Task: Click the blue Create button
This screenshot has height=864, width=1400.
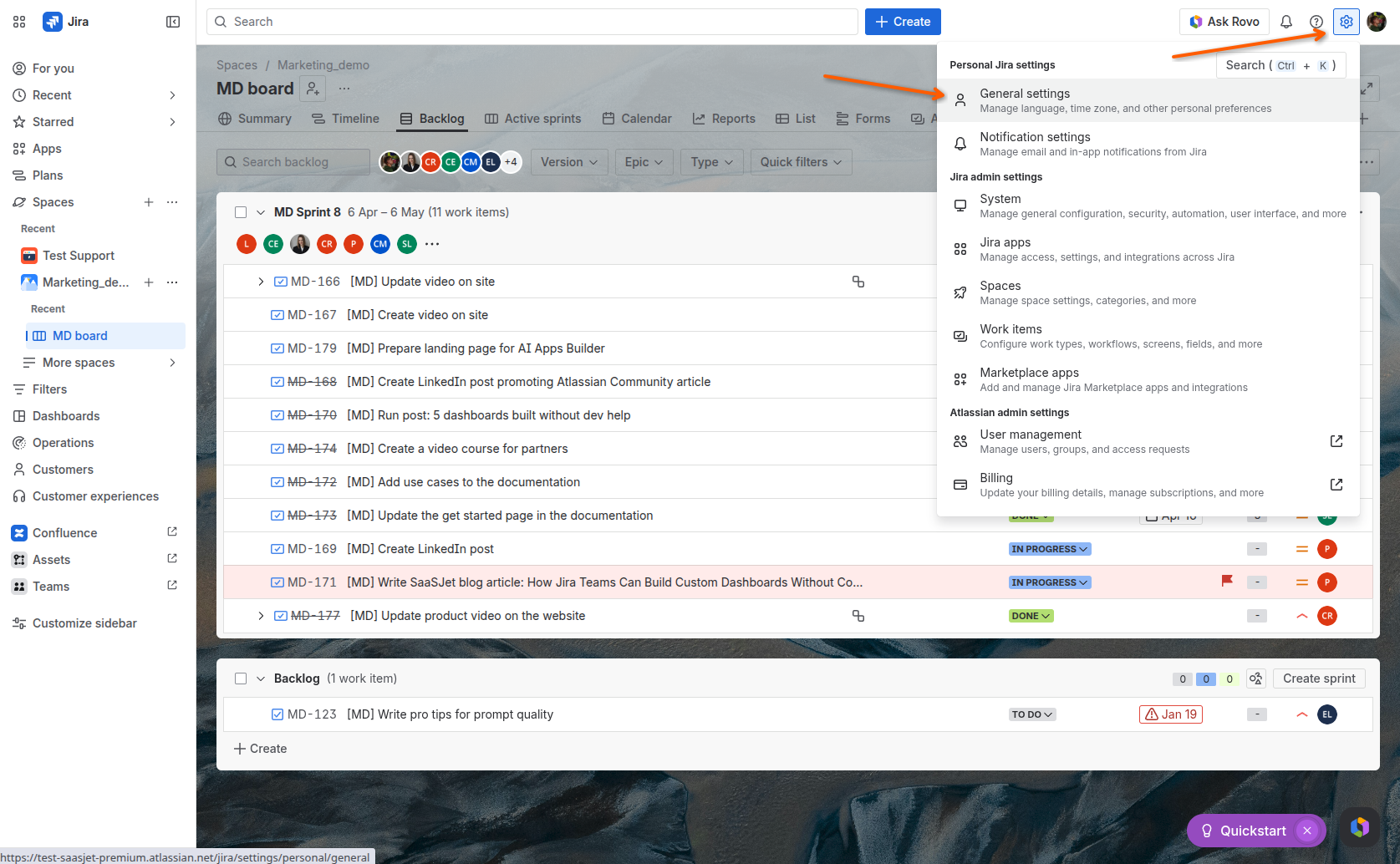Action: (903, 22)
